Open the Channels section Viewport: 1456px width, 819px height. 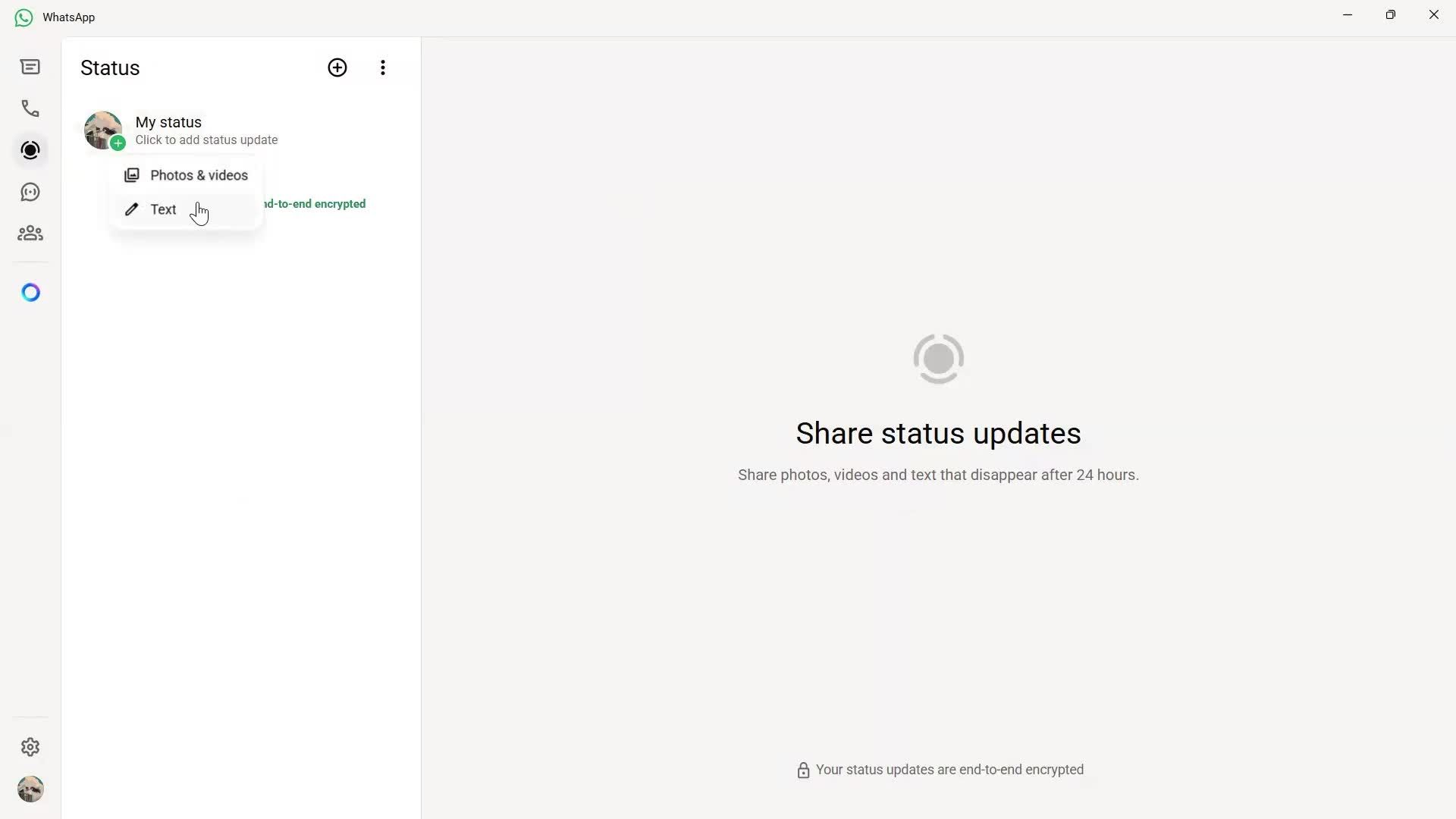30,192
